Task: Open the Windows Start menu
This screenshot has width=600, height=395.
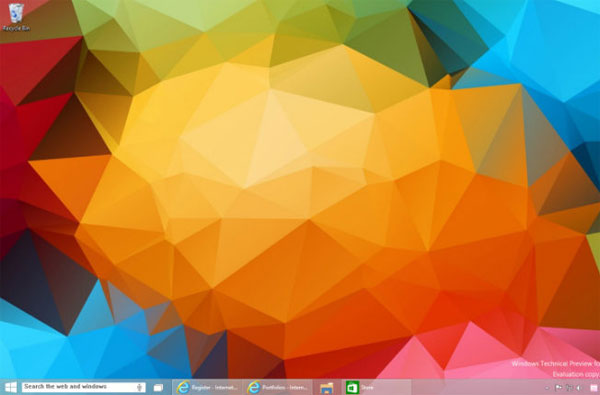Action: point(10,387)
